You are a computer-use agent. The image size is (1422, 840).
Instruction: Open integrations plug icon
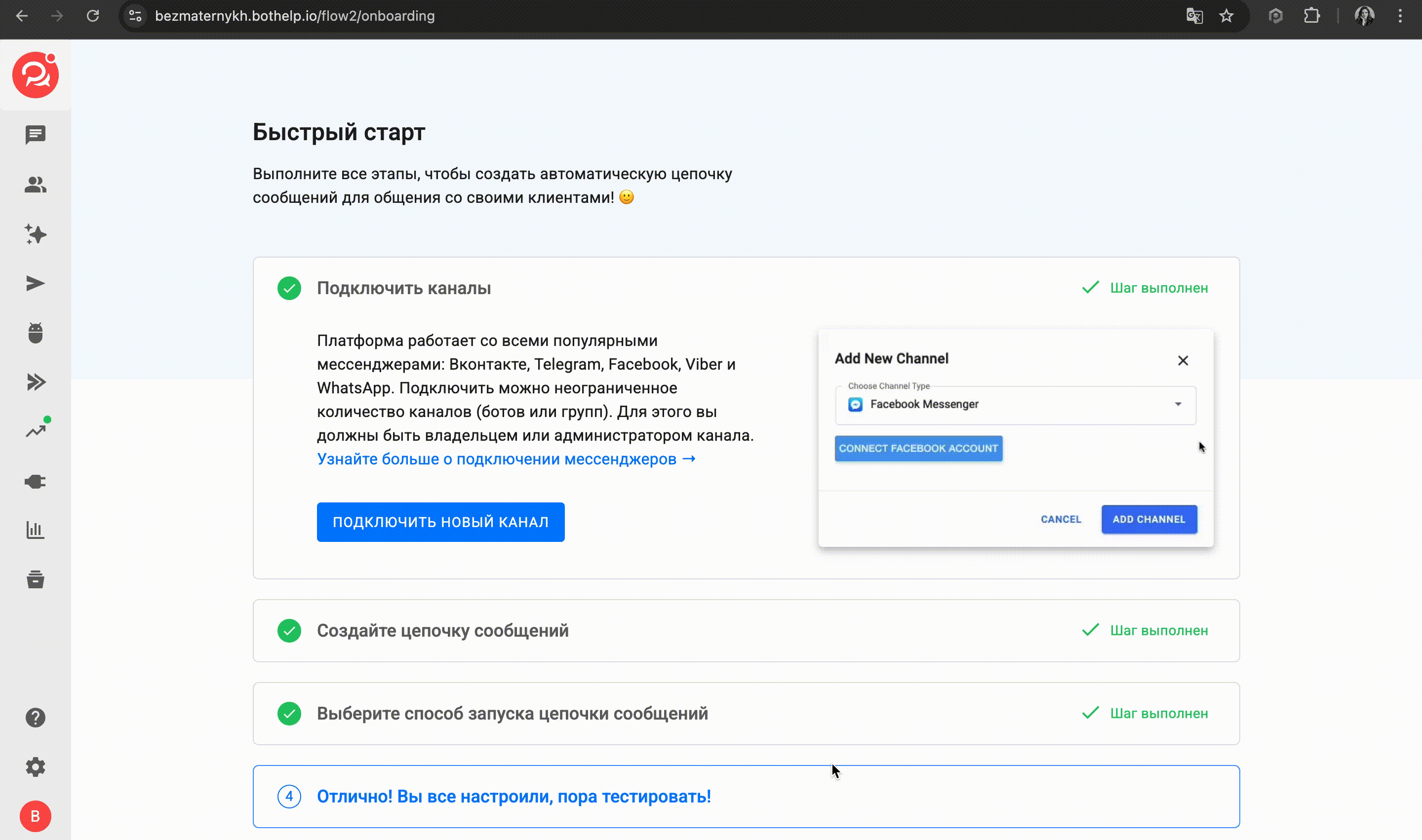click(x=35, y=481)
